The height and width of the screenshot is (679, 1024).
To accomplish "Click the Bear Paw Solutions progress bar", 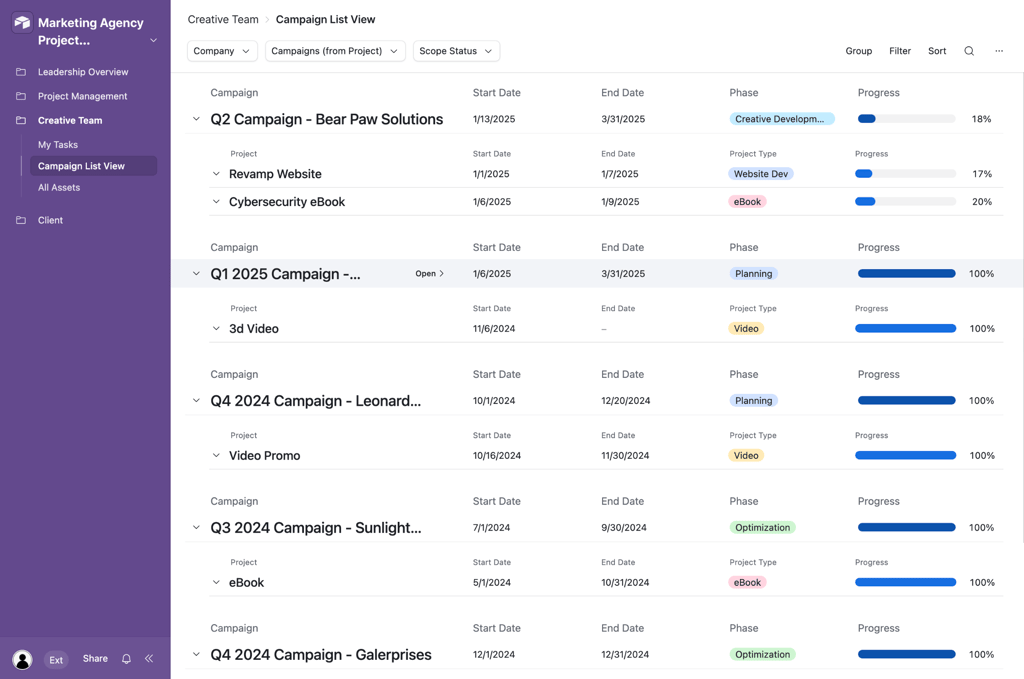I will pos(905,118).
